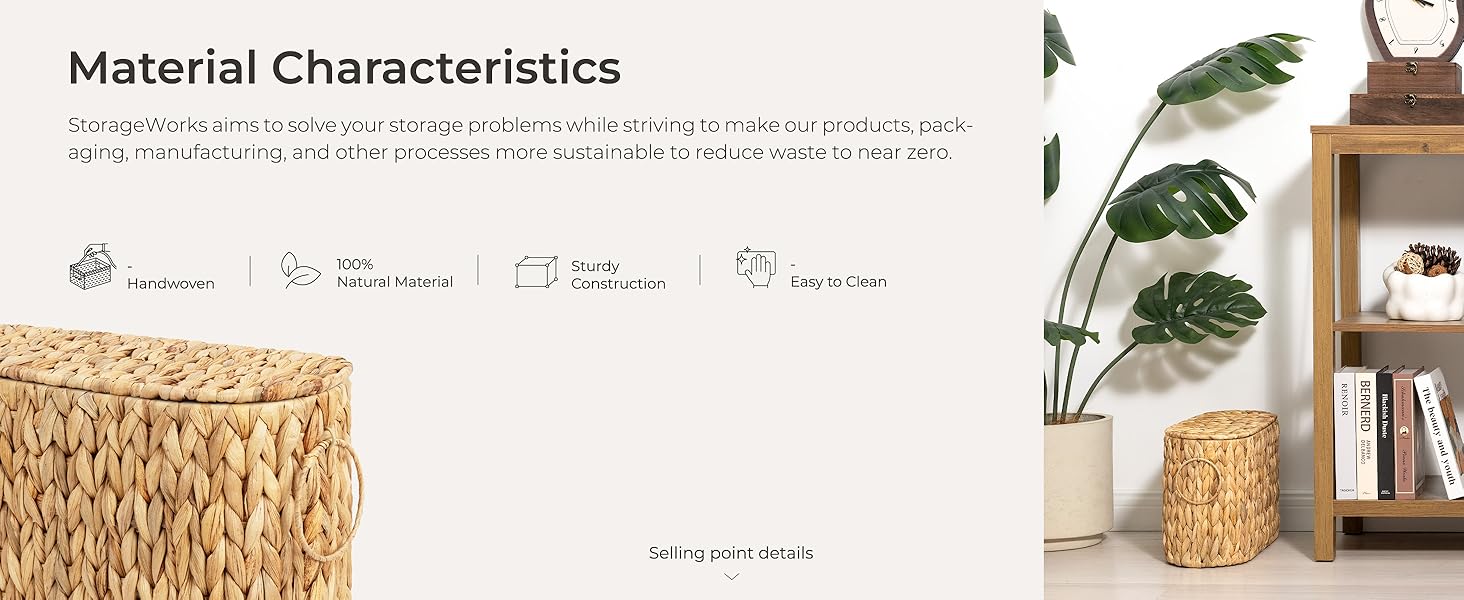Click the hand-wiping Easy to Clean icon
Viewport: 1464px width, 600px height.
pos(756,268)
